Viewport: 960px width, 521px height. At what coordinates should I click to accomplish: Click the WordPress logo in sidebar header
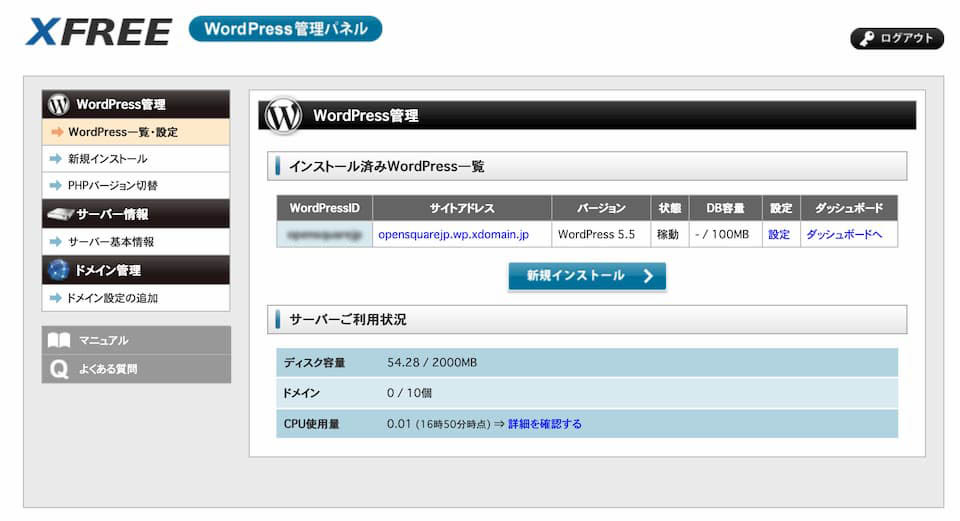pyautogui.click(x=59, y=104)
